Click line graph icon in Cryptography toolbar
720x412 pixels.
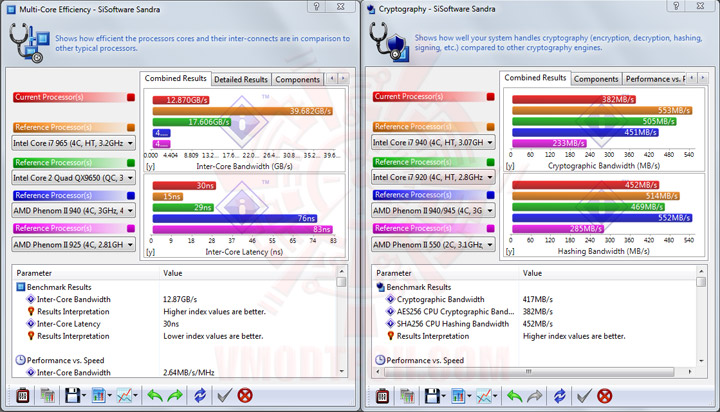pyautogui.click(x=484, y=396)
